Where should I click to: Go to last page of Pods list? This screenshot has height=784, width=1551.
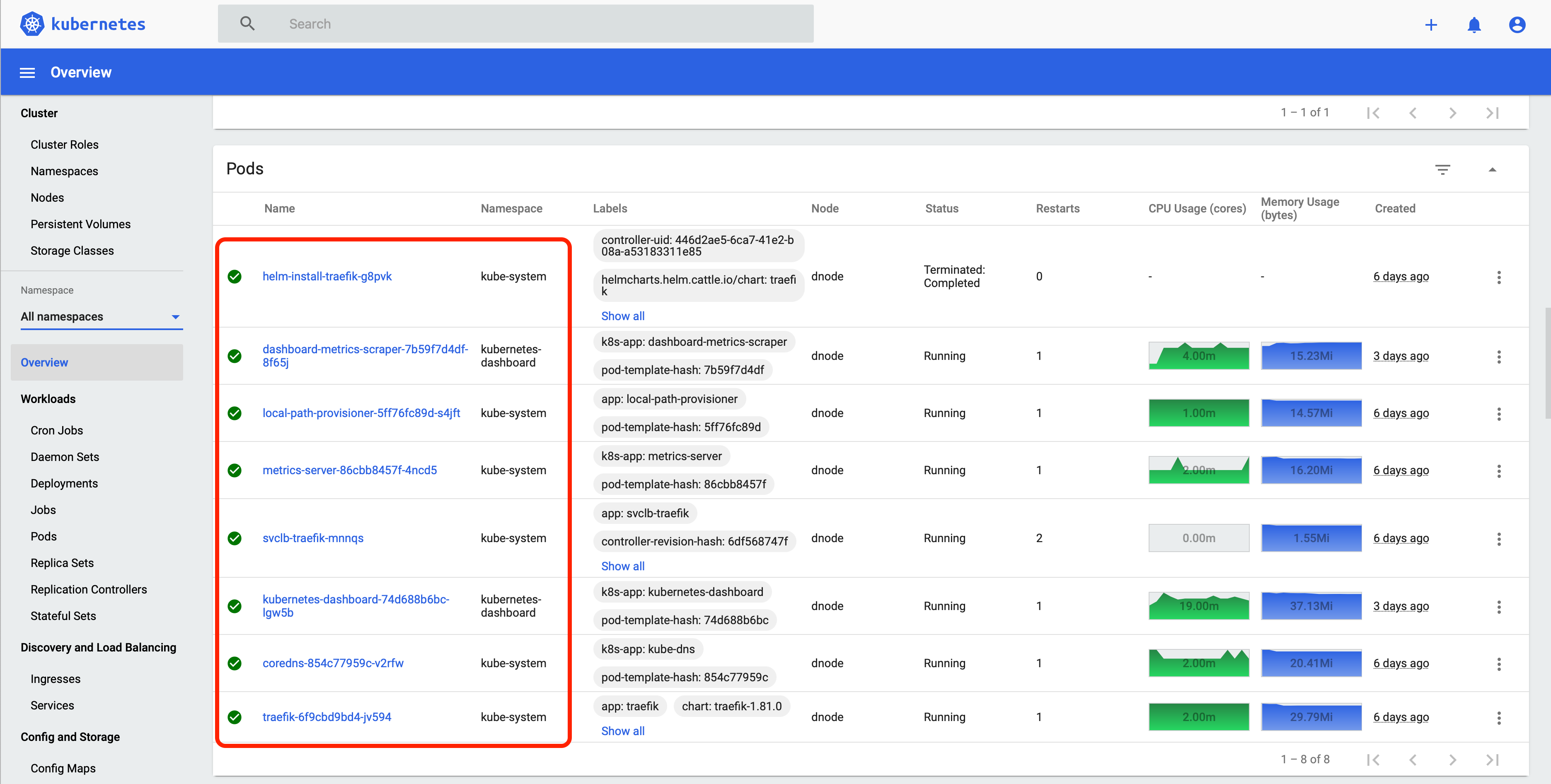pyautogui.click(x=1493, y=760)
